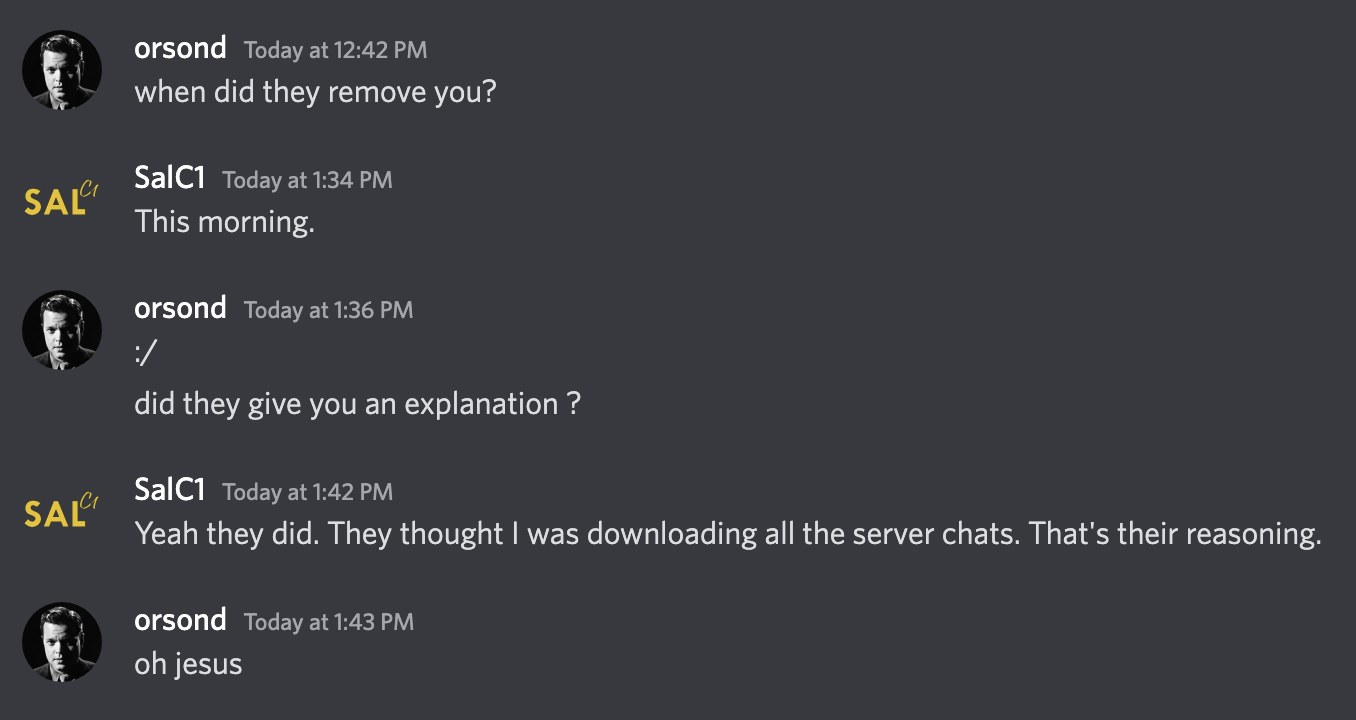Click the "Today at 12:42 PM" timestamp
The image size is (1356, 720).
tap(336, 50)
